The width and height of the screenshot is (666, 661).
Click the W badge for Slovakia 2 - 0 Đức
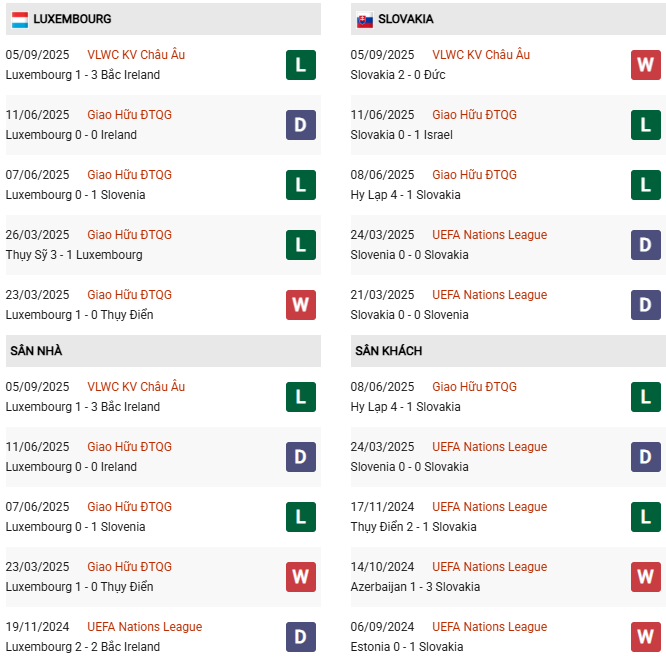pyautogui.click(x=645, y=65)
